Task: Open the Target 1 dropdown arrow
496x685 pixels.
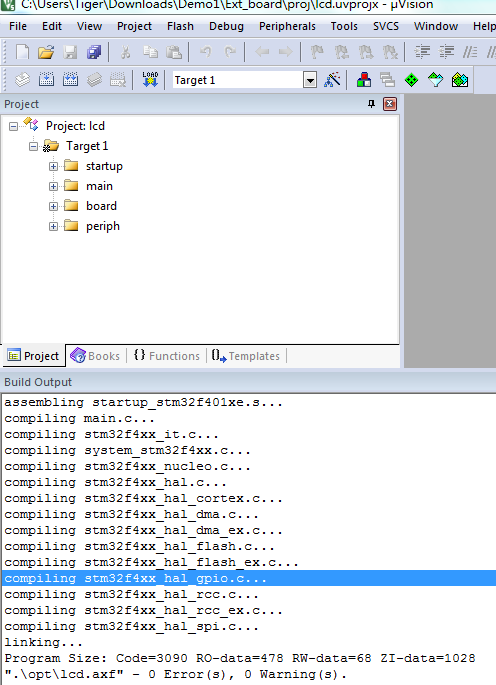Action: pyautogui.click(x=310, y=80)
